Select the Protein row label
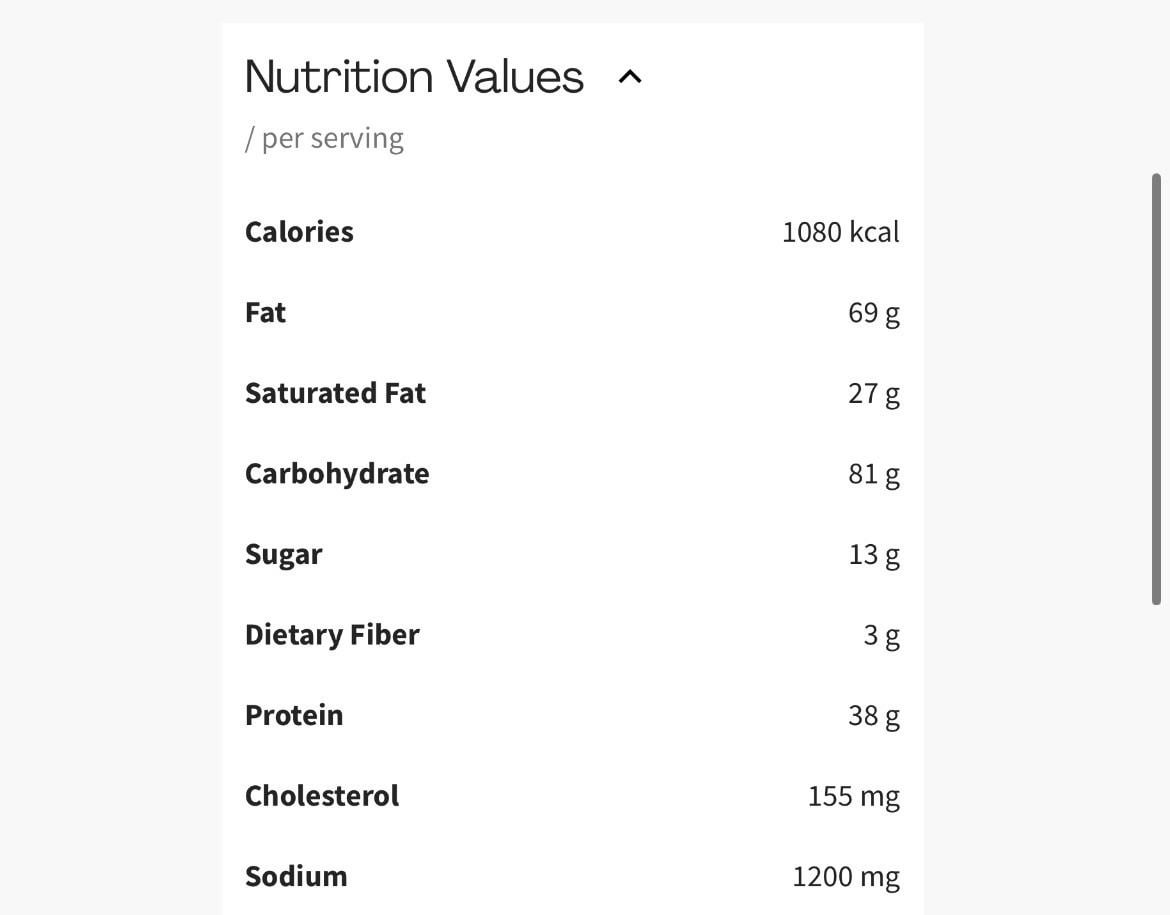1170x915 pixels. [x=294, y=716]
